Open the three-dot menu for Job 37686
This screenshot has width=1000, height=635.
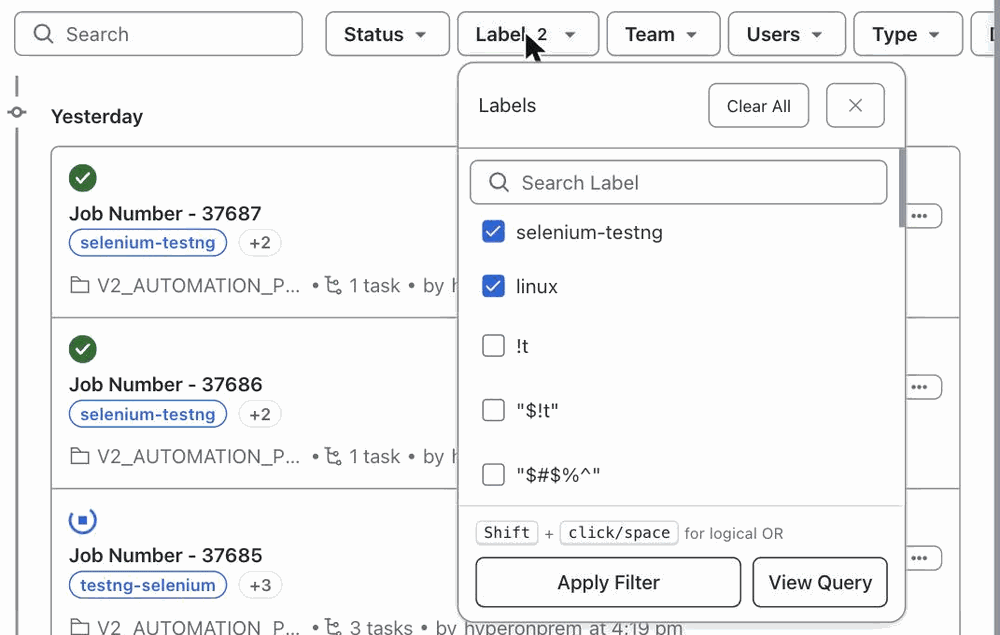(x=919, y=387)
